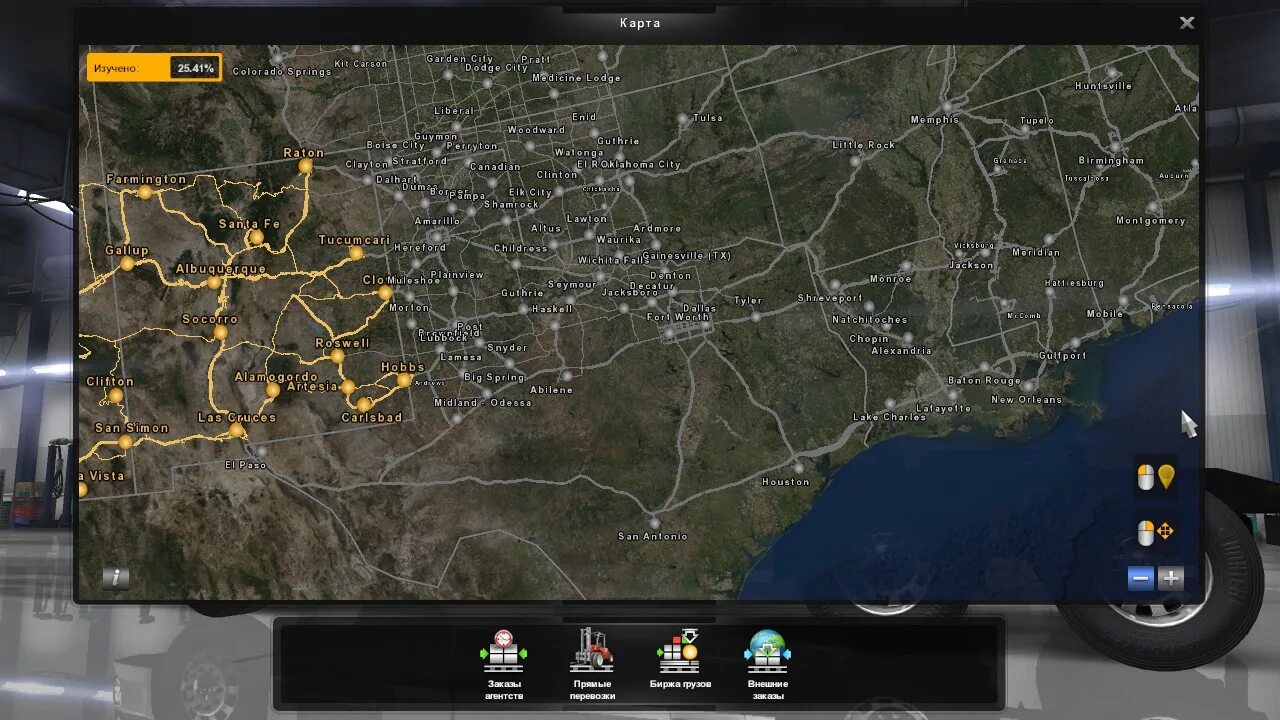Click the Wichita Falls city label
Viewport: 1280px width, 720px height.
coord(614,260)
